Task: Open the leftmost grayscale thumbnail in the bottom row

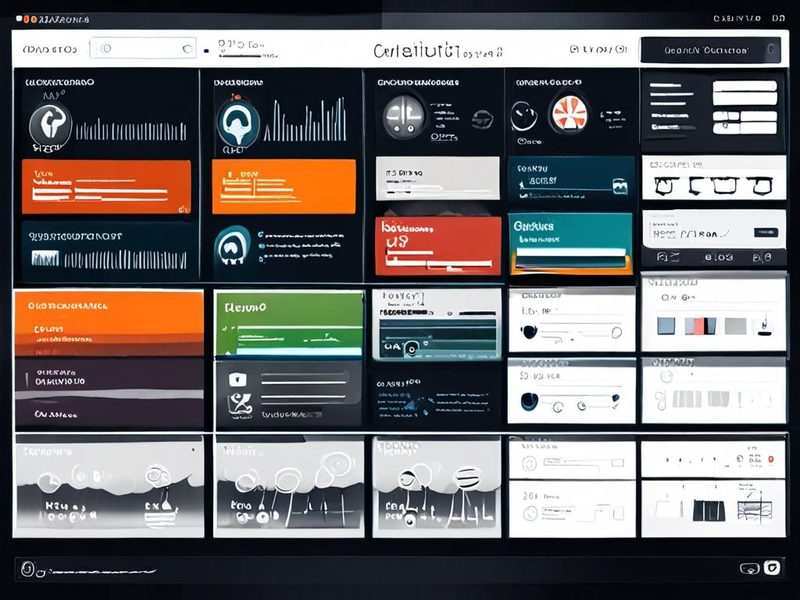Action: coord(109,486)
